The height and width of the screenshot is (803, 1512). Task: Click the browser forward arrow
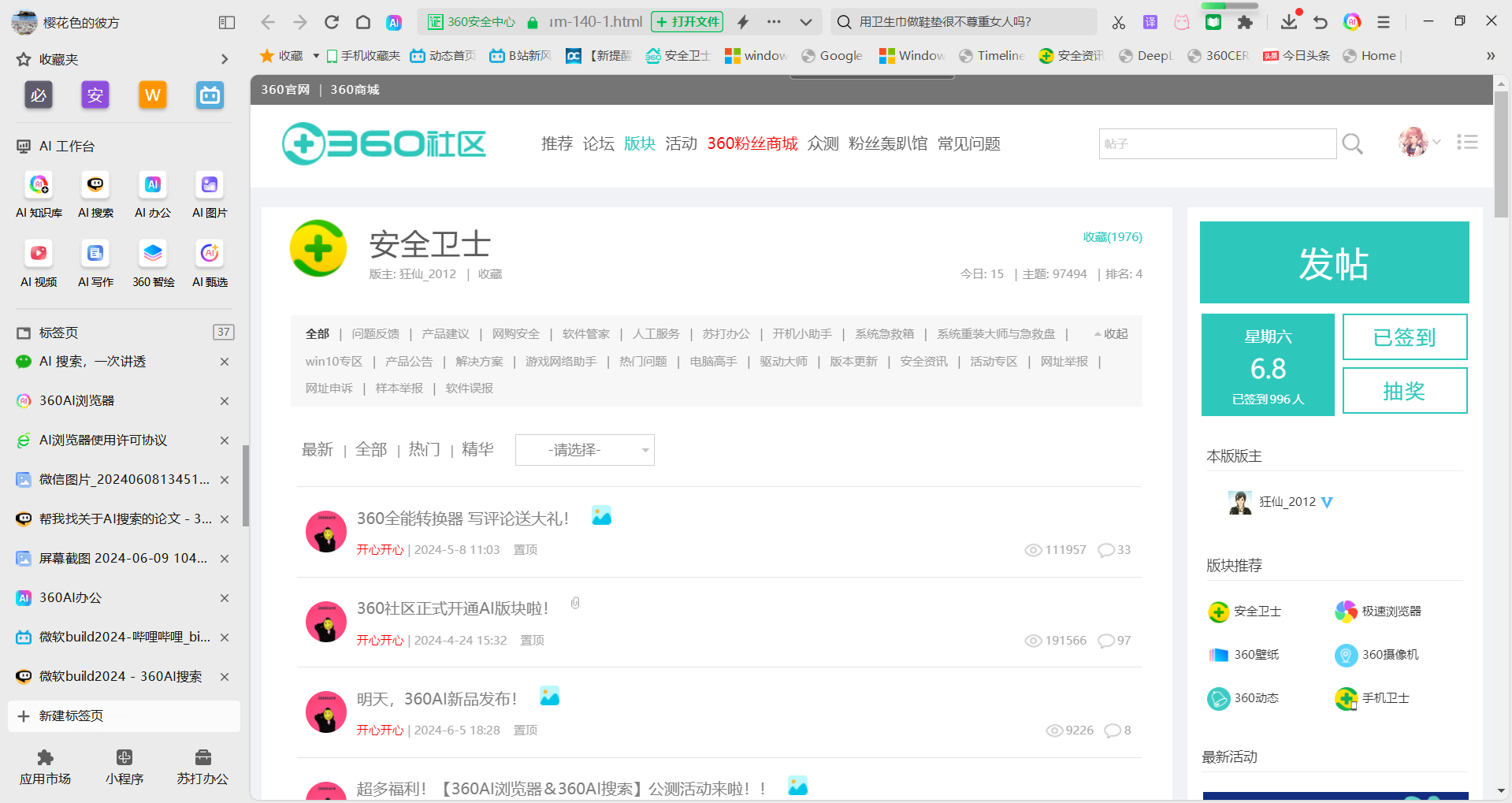coord(299,22)
